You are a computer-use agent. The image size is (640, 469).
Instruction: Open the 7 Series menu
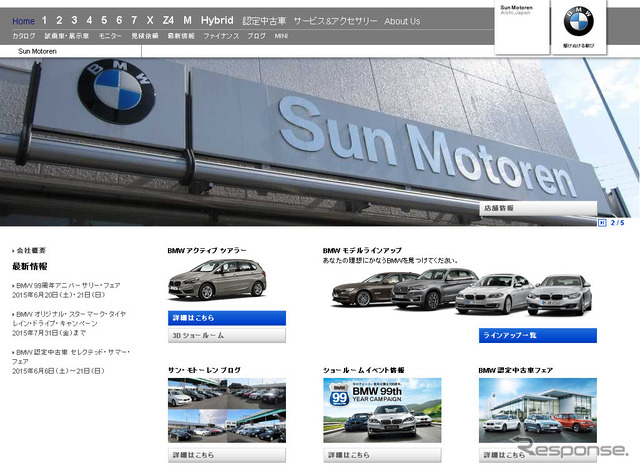point(134,20)
